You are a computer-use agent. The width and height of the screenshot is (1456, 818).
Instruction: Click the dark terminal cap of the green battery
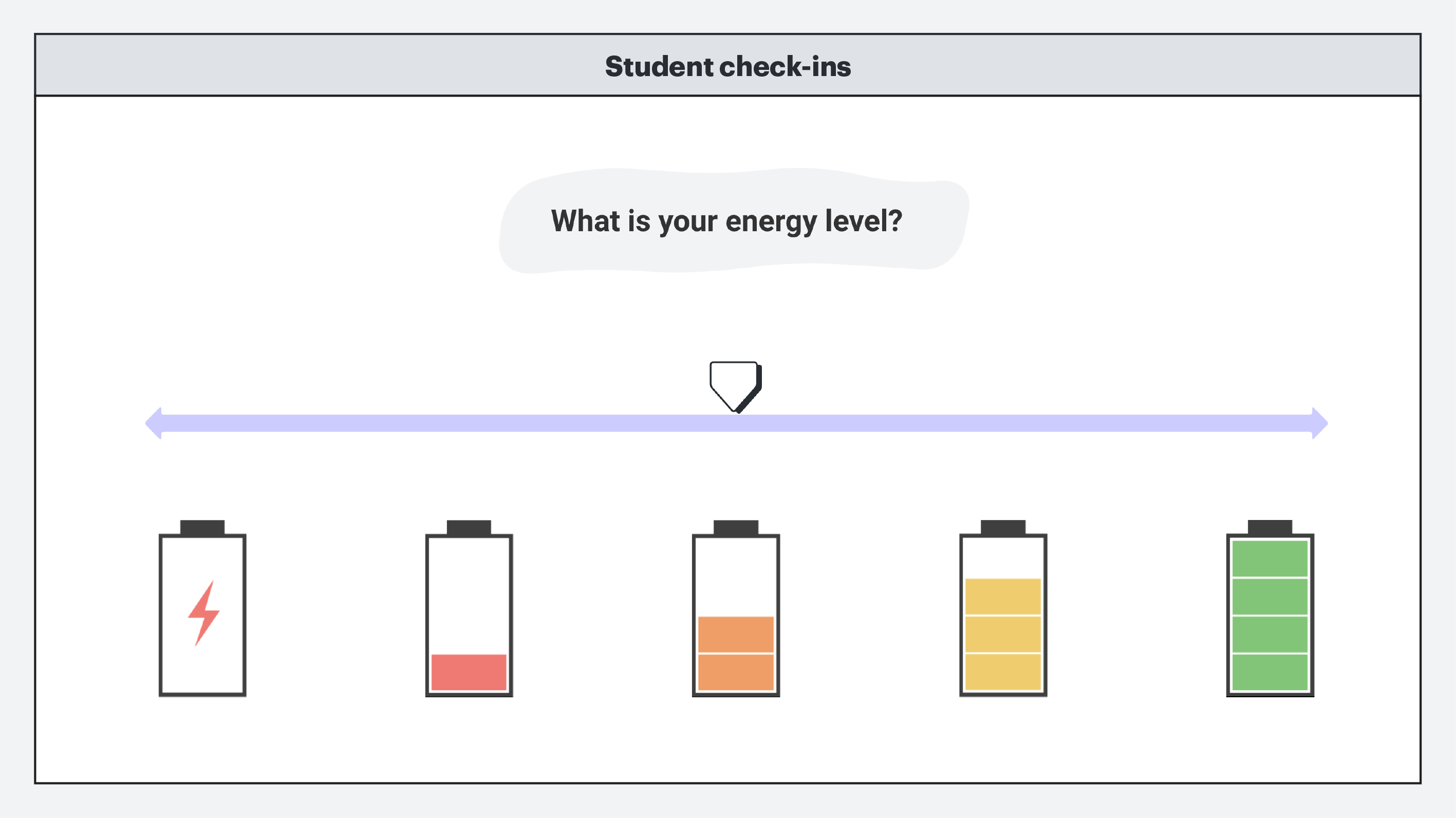coord(1270,527)
